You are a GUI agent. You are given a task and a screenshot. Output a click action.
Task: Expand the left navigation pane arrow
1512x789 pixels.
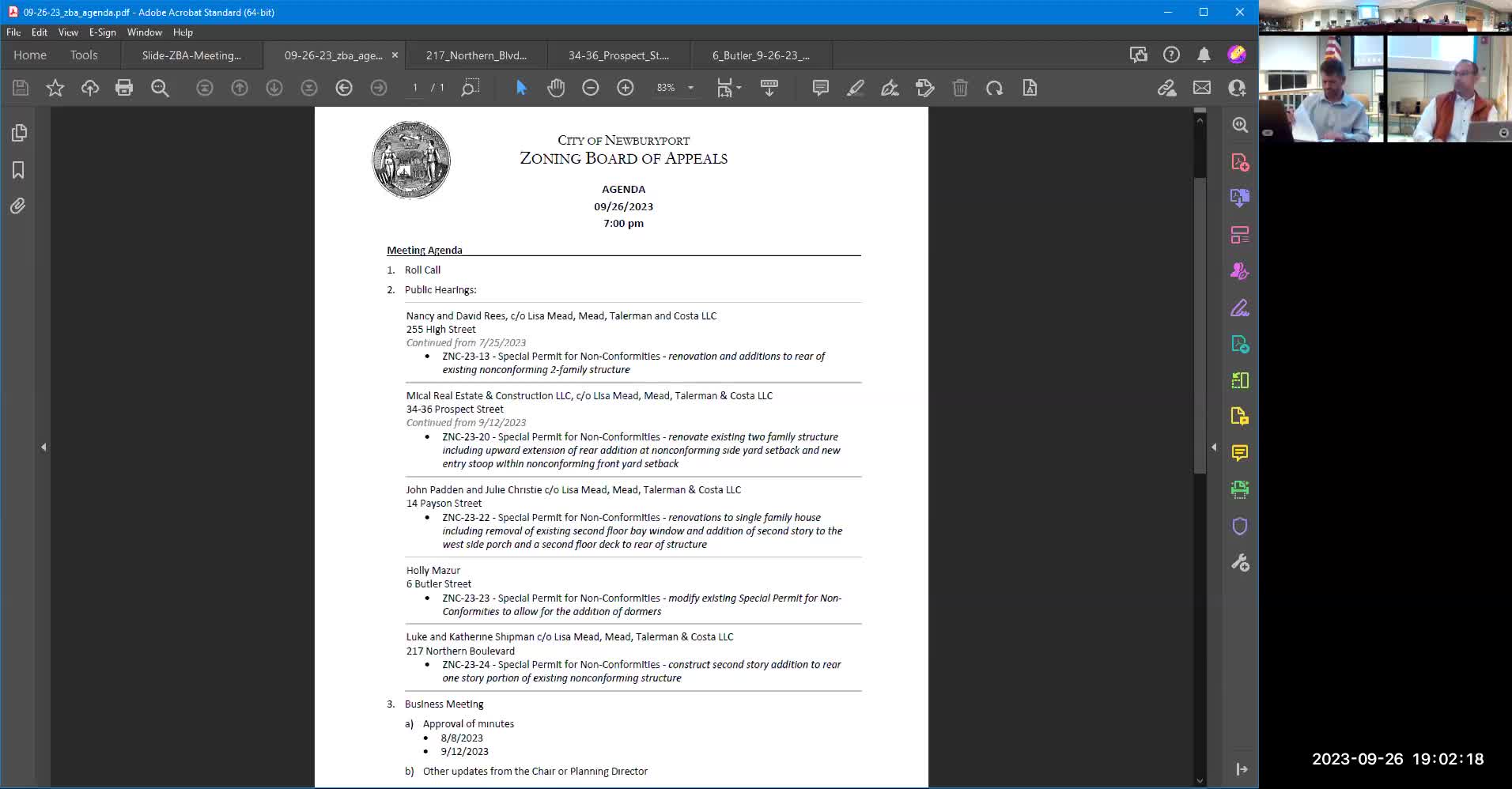(43, 447)
